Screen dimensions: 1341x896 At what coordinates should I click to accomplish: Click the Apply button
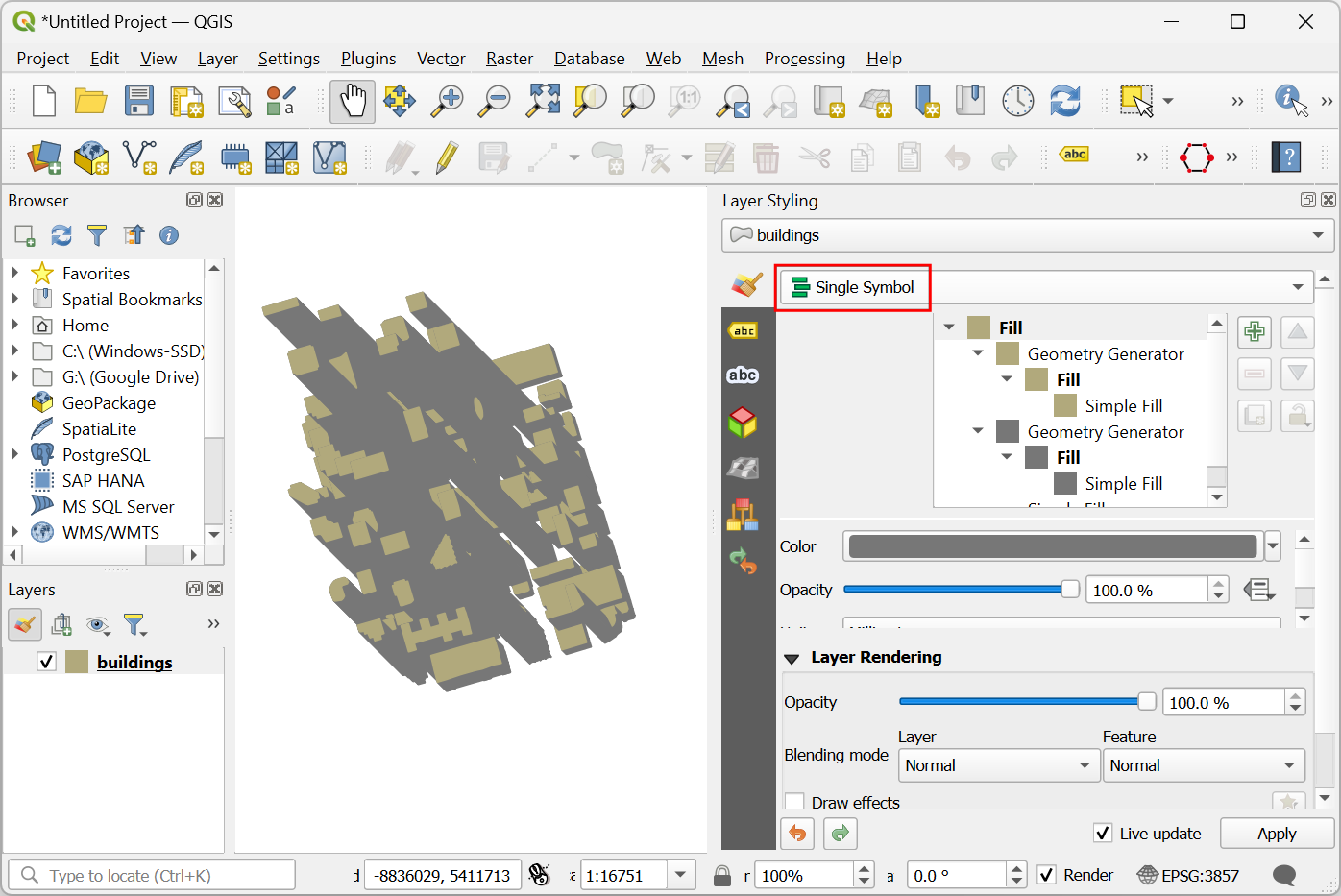(1276, 834)
